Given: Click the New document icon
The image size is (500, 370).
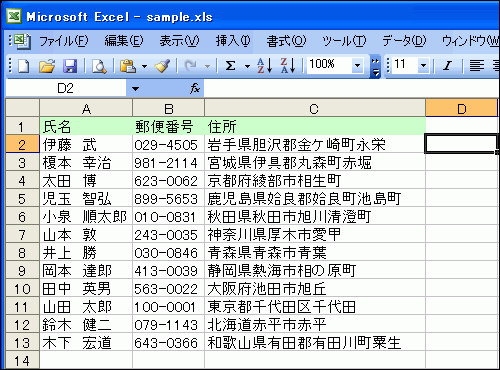Looking at the screenshot, I should point(24,66).
